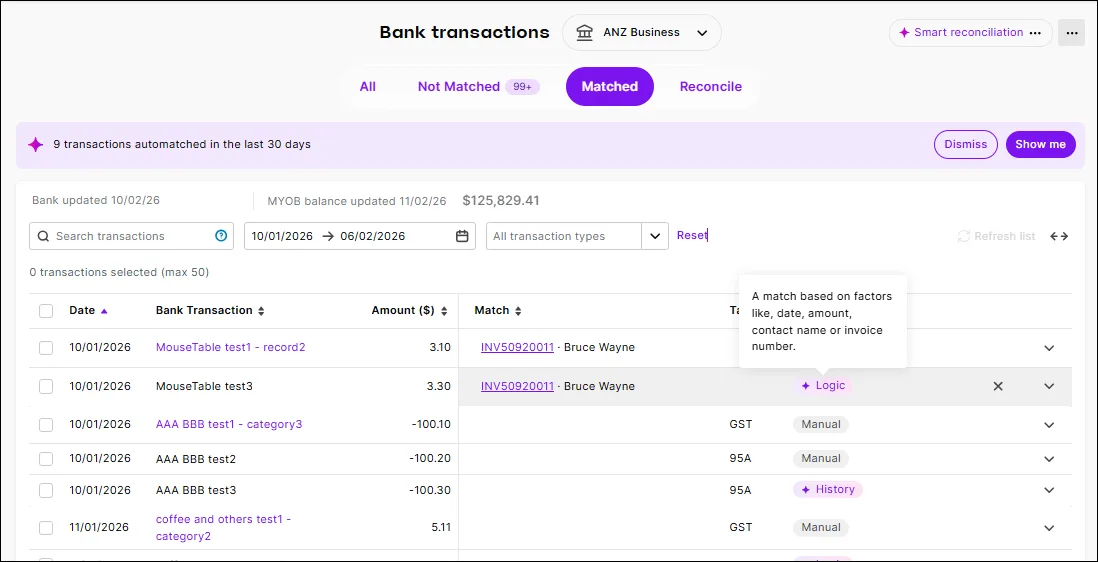Check the coffee and others test1 row
This screenshot has width=1098, height=562.
(x=46, y=528)
